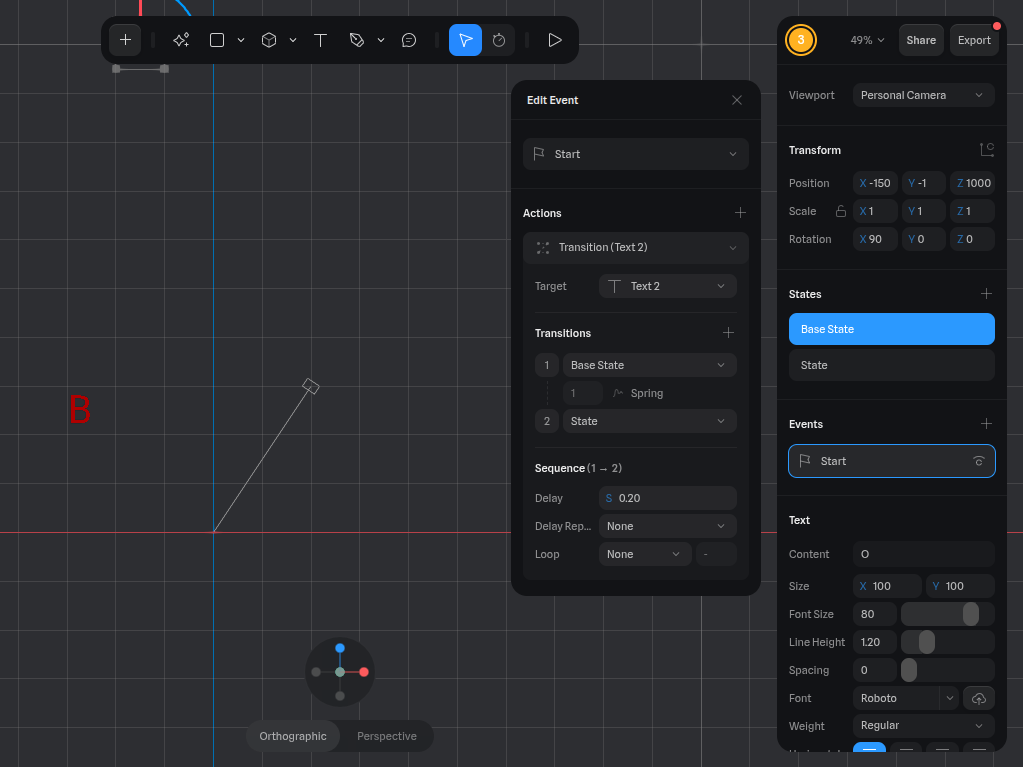Viewport: 1023px width, 767px height.
Task: Activate the select arrow tool
Action: [x=465, y=40]
